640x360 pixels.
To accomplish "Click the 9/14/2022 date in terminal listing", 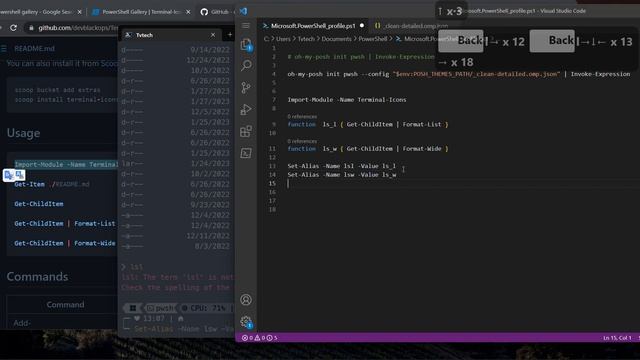I will (210, 50).
